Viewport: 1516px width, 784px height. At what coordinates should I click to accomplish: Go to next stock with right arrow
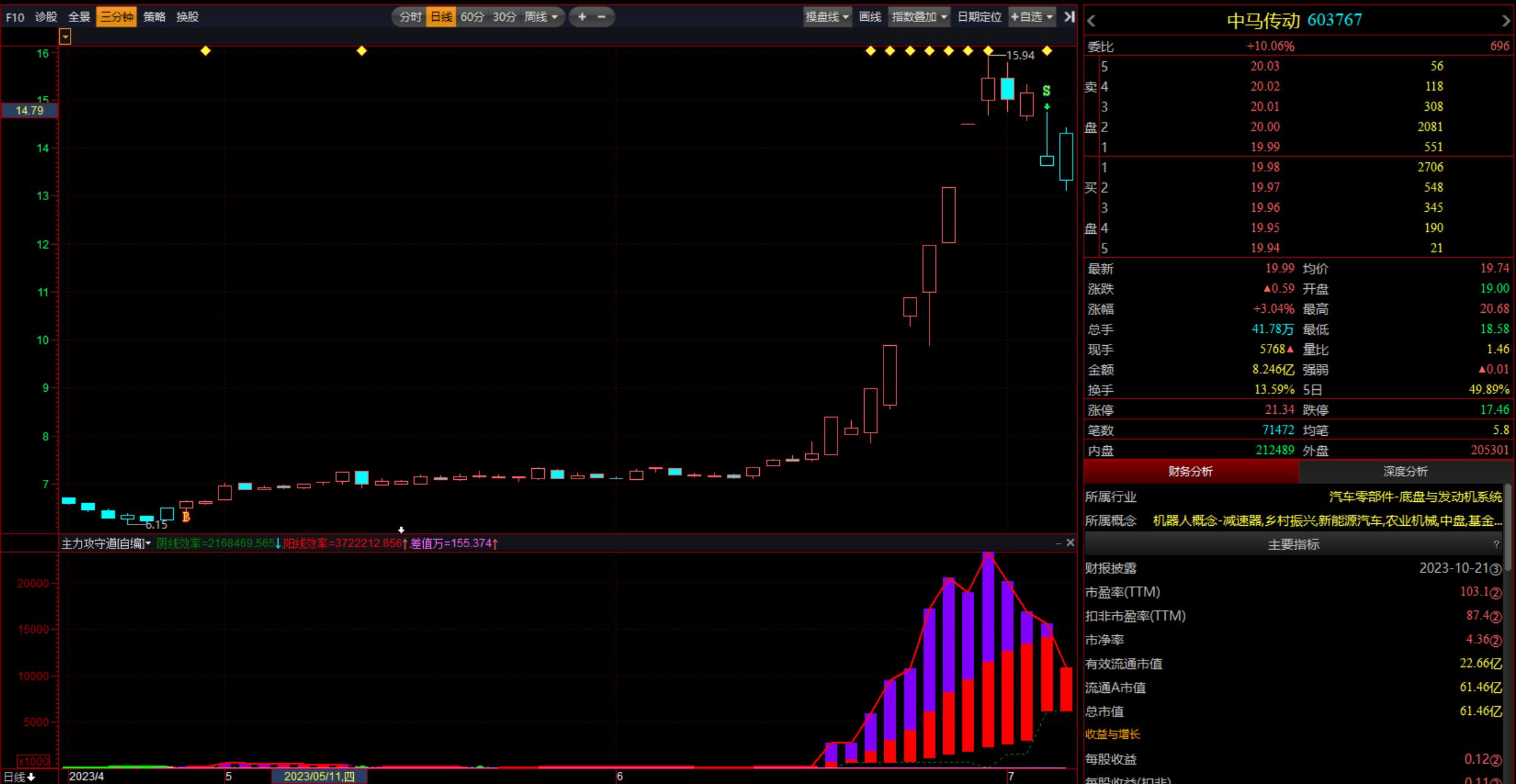click(x=1506, y=21)
